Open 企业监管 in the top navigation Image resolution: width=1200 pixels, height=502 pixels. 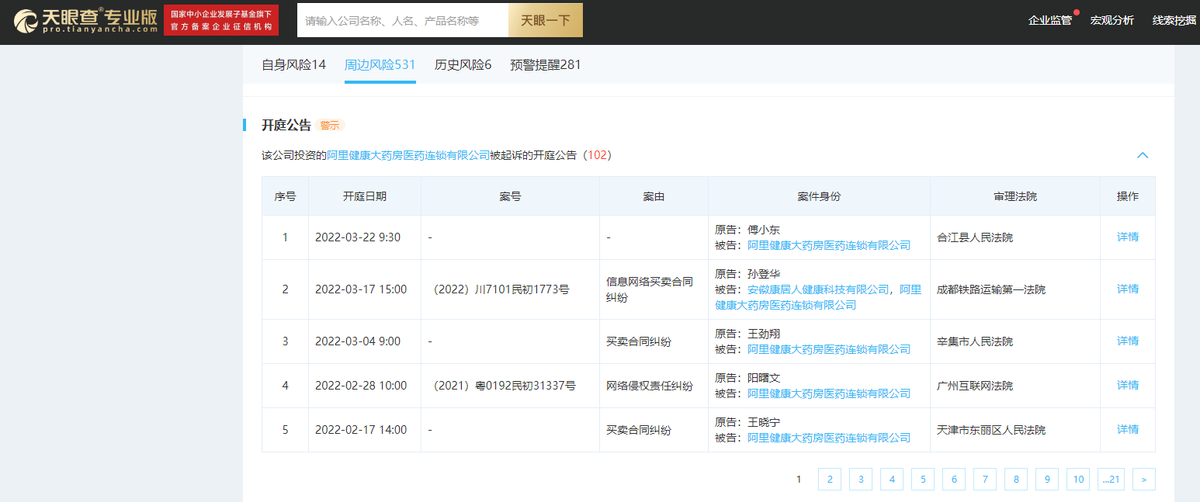[x=1050, y=20]
